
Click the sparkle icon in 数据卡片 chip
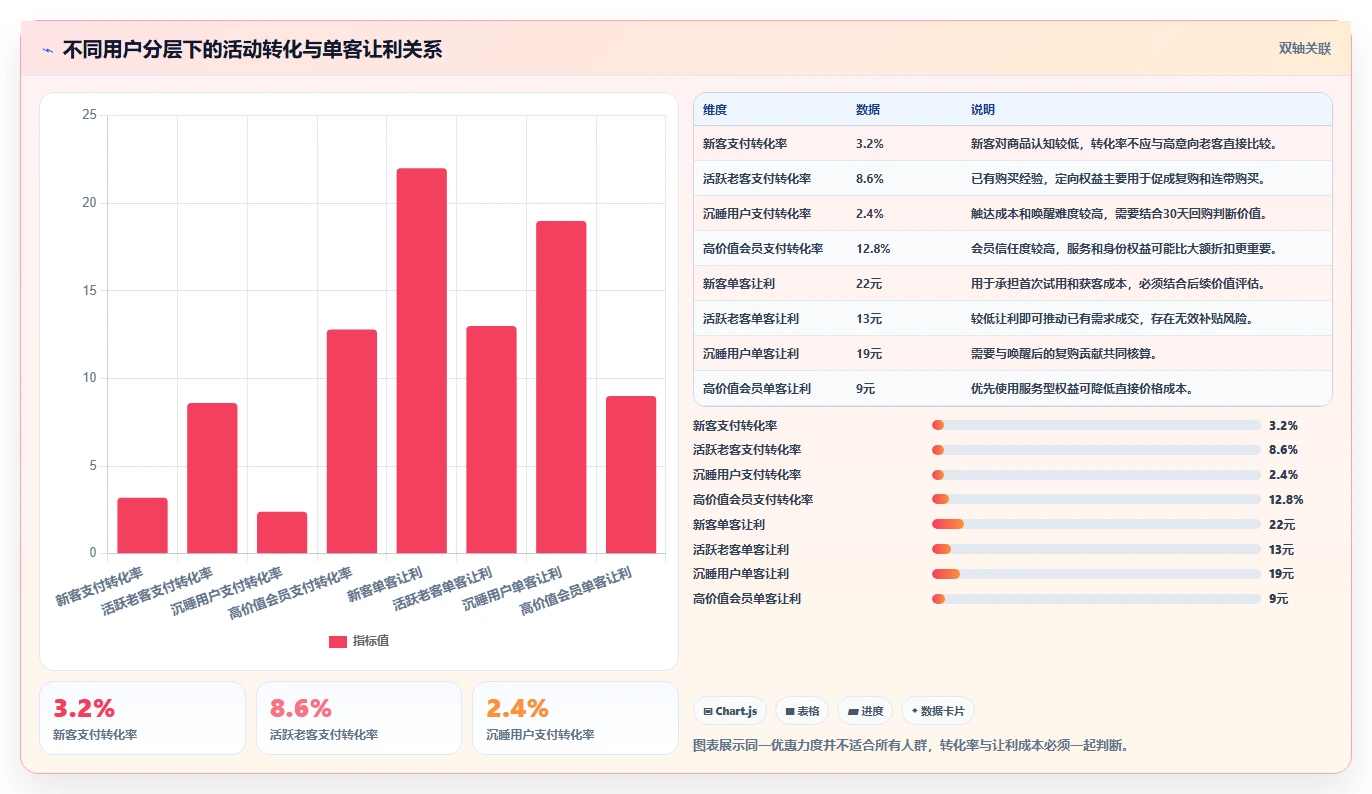(914, 711)
